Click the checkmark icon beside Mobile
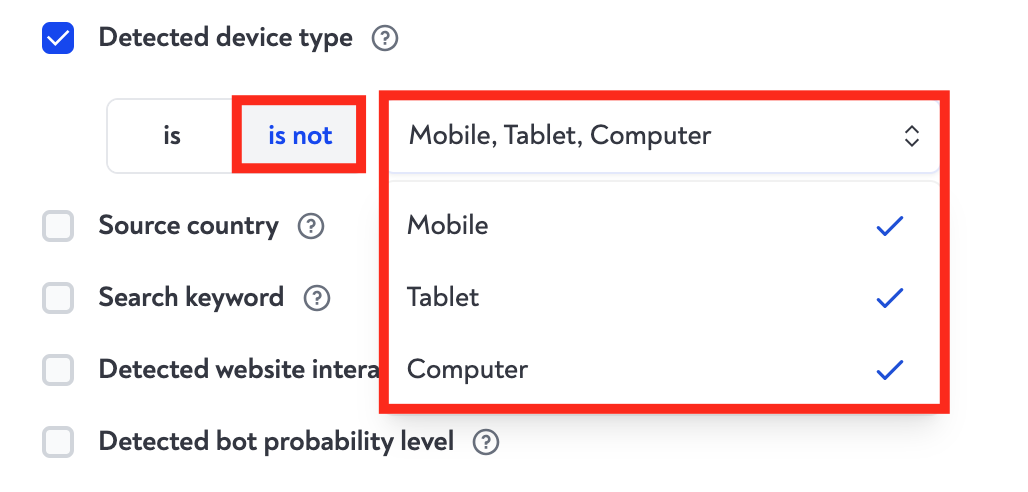This screenshot has width=1028, height=492. coord(889,227)
